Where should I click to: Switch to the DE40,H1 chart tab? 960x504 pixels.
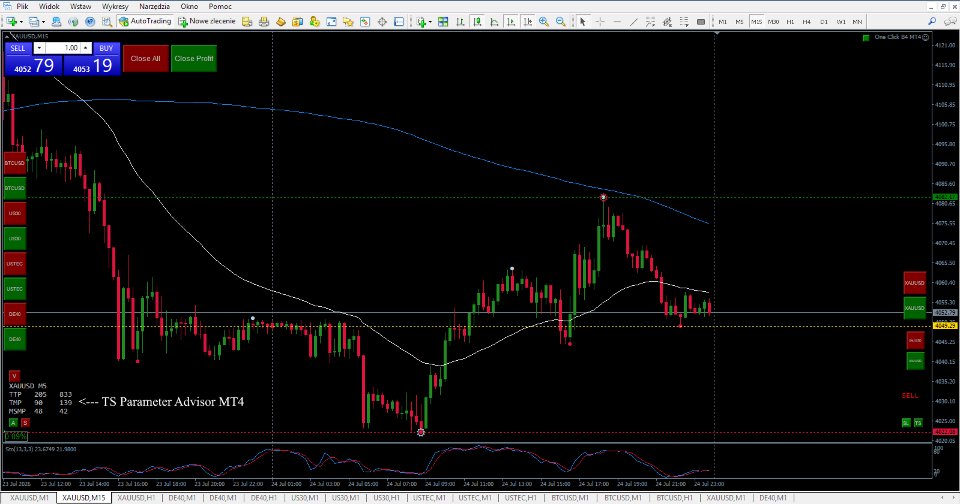point(263,498)
